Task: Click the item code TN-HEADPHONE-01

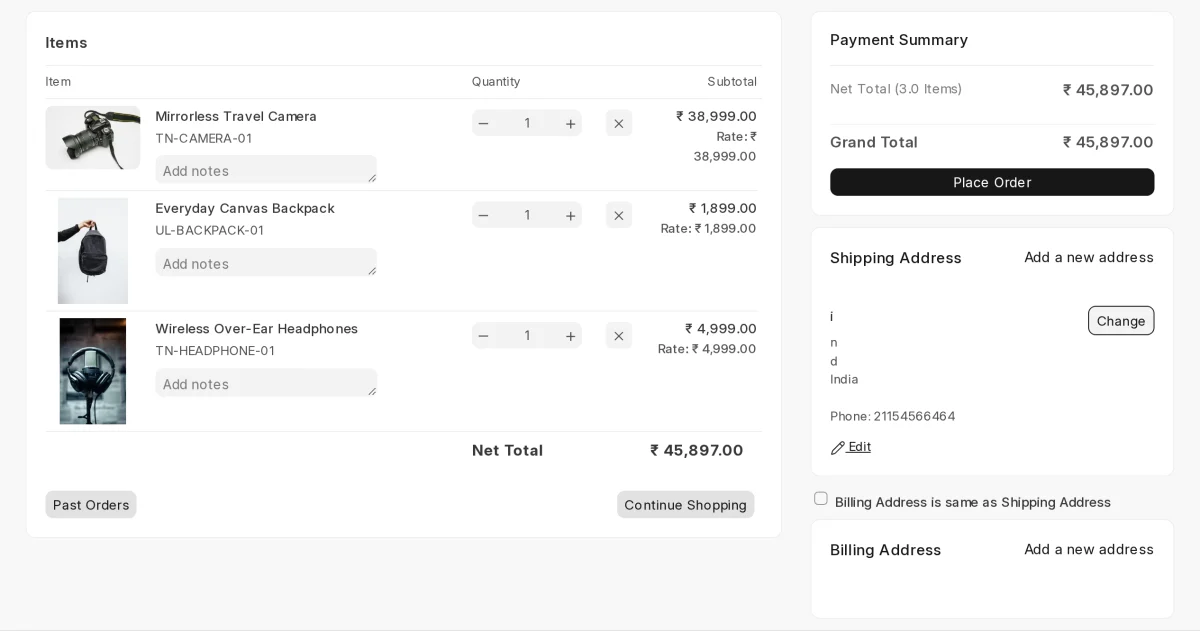Action: [x=215, y=350]
